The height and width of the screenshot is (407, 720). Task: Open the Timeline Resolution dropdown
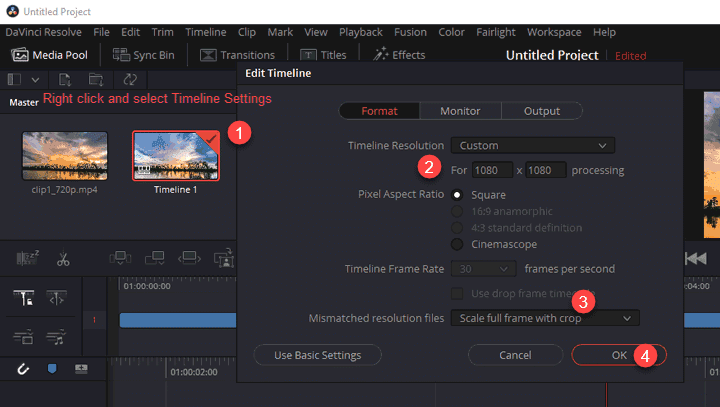pyautogui.click(x=533, y=146)
